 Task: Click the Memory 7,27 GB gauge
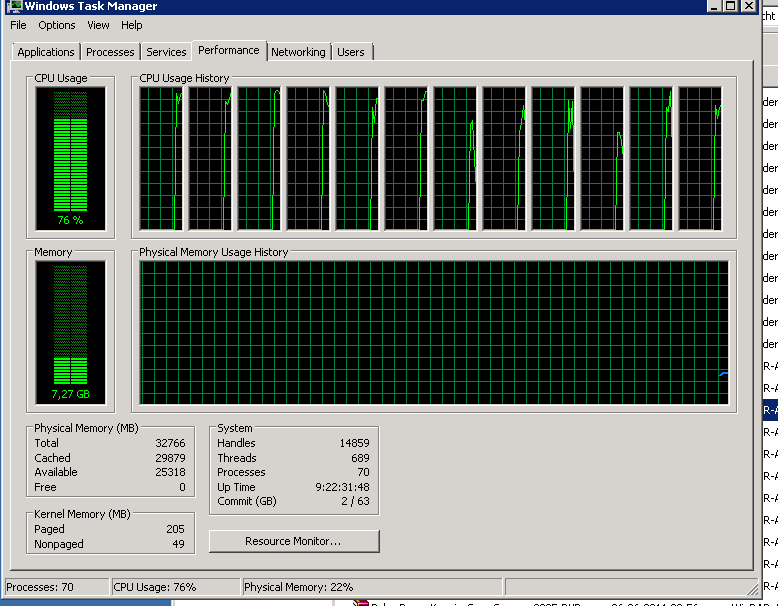tap(70, 333)
